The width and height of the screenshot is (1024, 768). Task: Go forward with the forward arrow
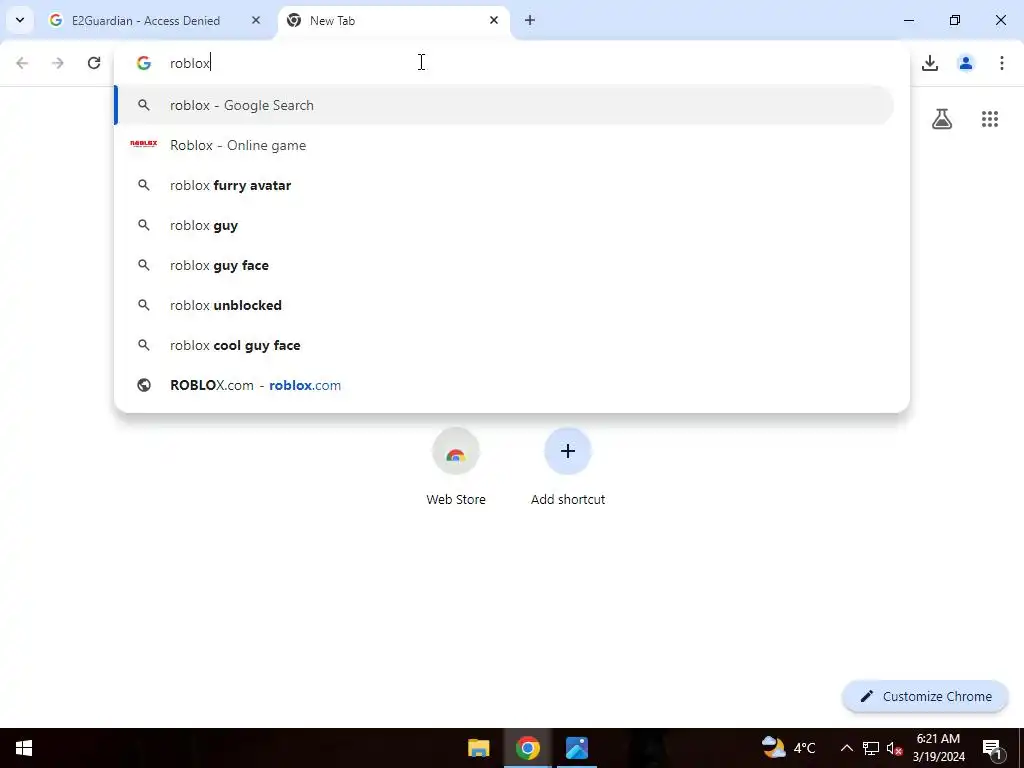tap(58, 63)
